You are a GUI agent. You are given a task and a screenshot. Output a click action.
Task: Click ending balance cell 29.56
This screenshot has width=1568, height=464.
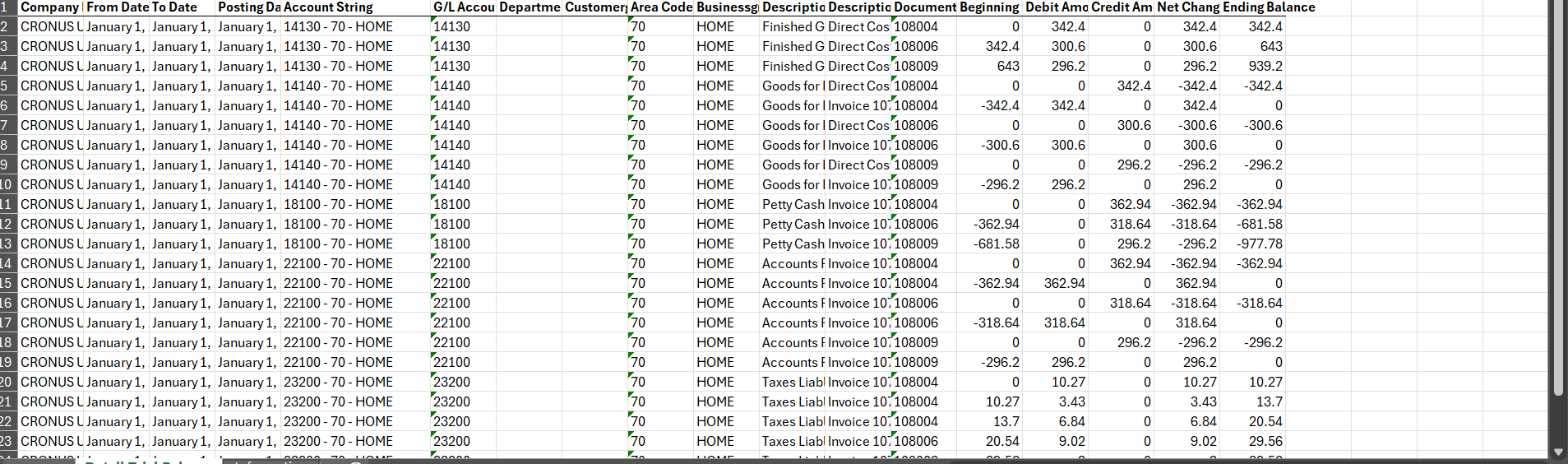[x=1253, y=441]
